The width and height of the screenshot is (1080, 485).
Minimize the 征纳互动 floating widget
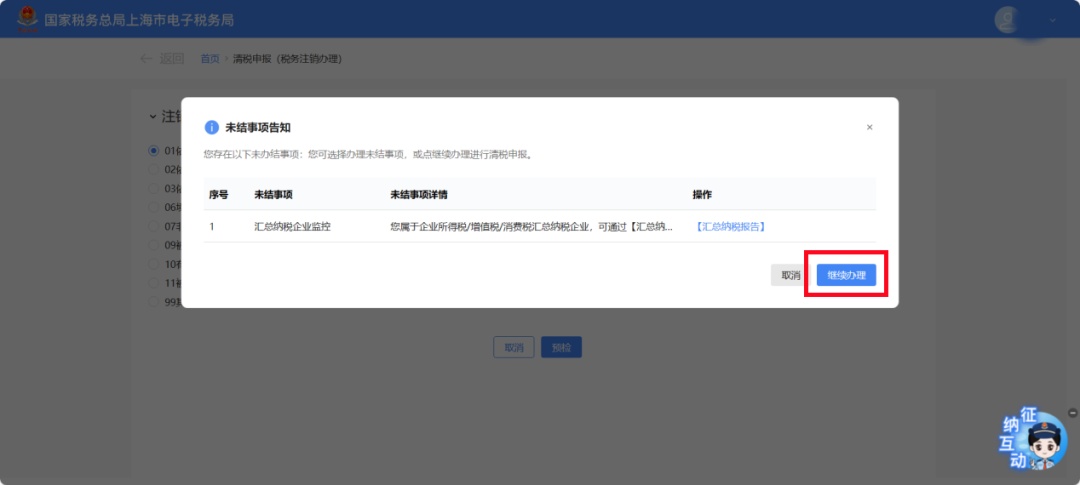coord(1072,412)
